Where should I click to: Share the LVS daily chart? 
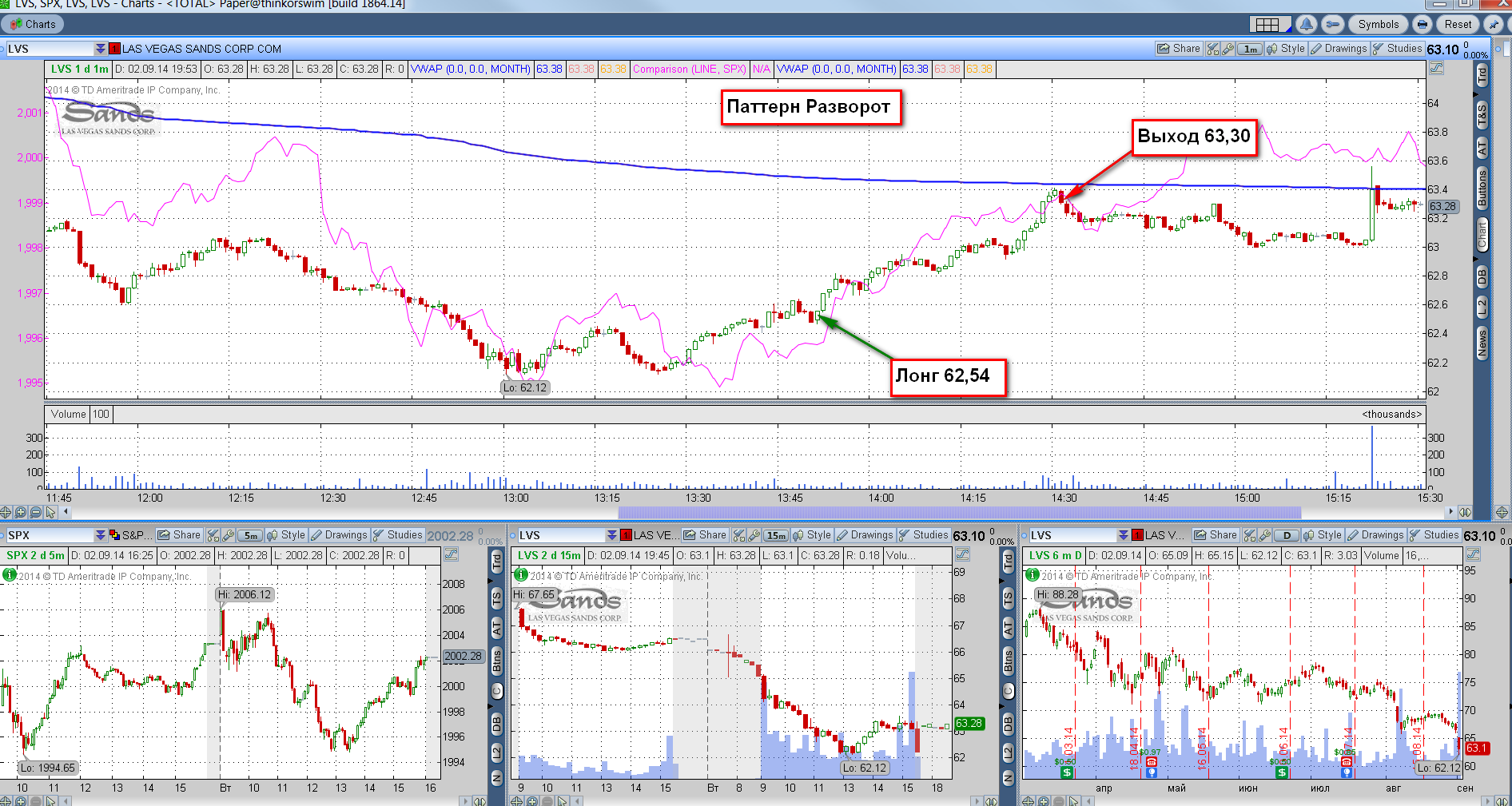1216,535
